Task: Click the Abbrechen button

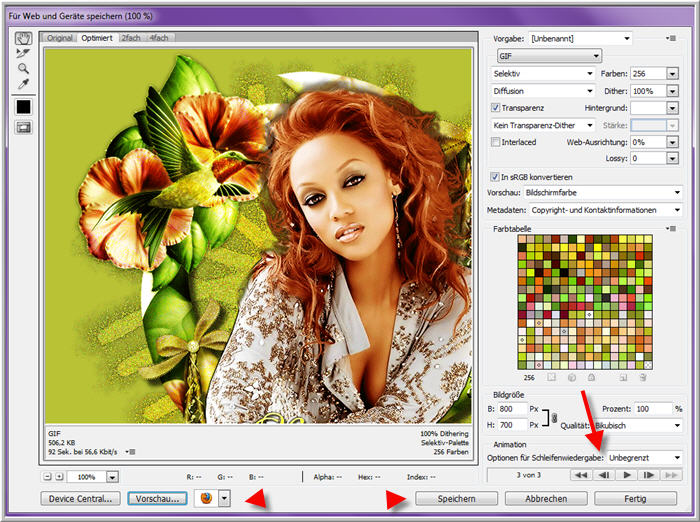Action: click(x=546, y=498)
